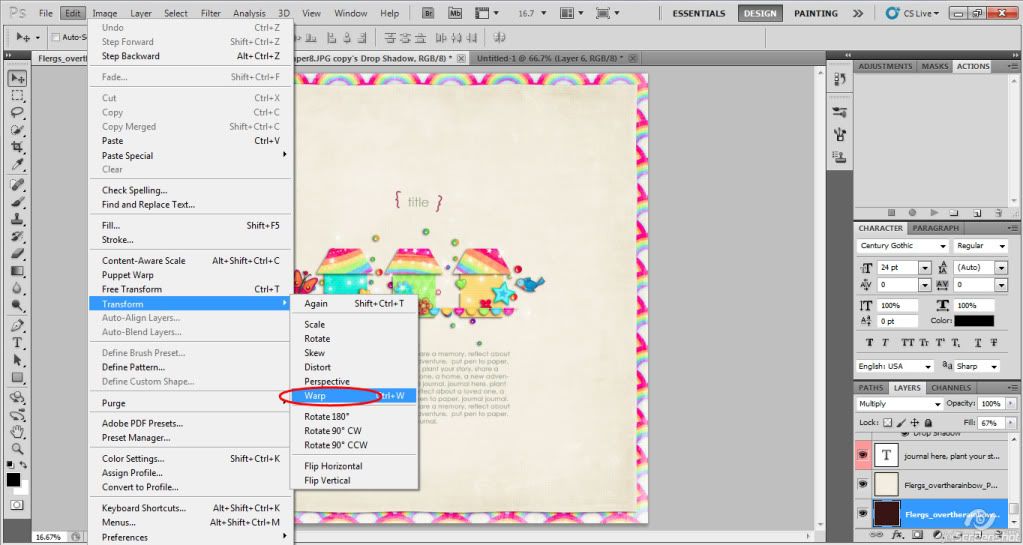
Task: Open the Multiply blend mode dropdown
Action: pyautogui.click(x=900, y=404)
